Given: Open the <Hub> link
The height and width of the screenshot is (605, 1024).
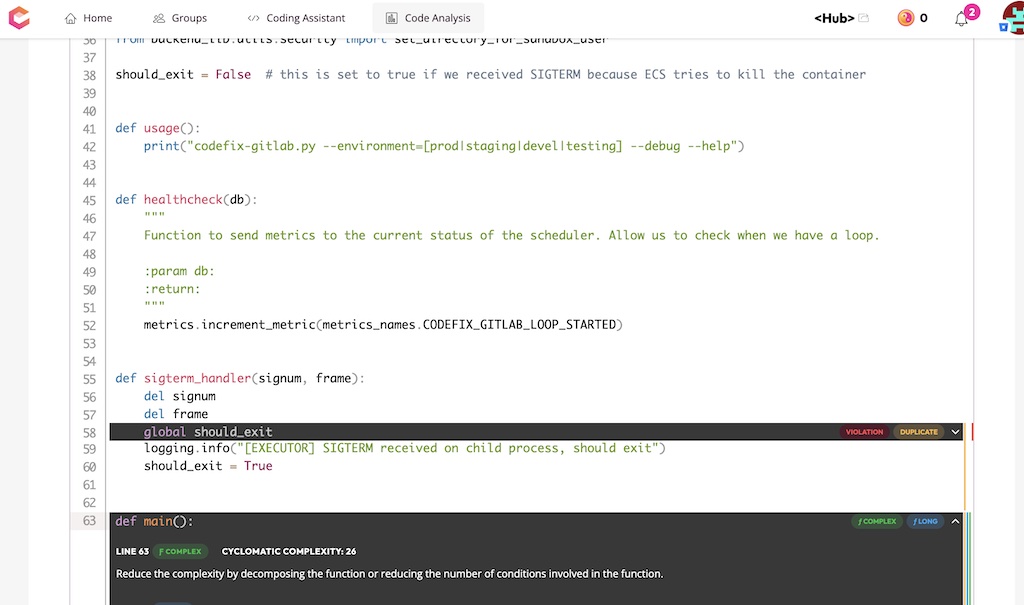Looking at the screenshot, I should point(834,18).
